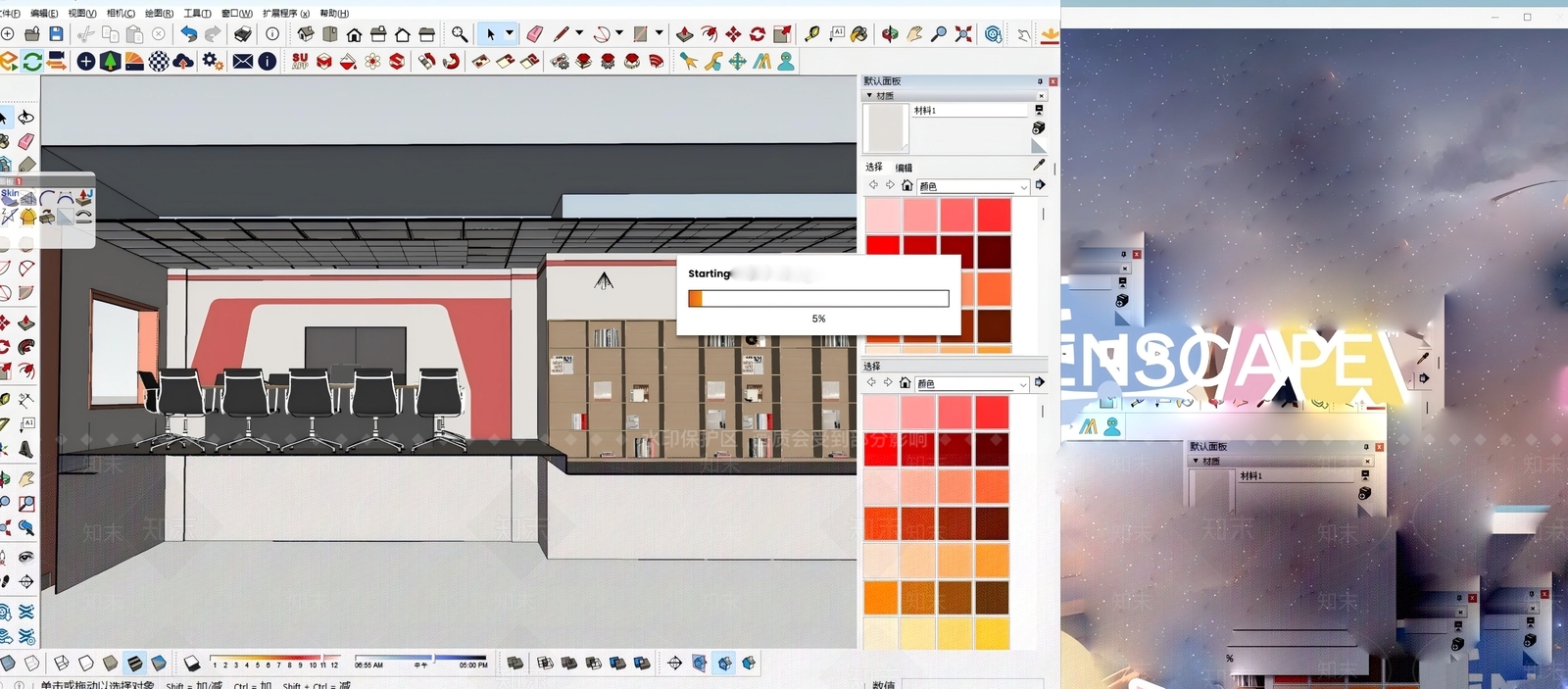The height and width of the screenshot is (689, 1568).
Task: Select the Move tool with four red arrows
Action: (733, 34)
